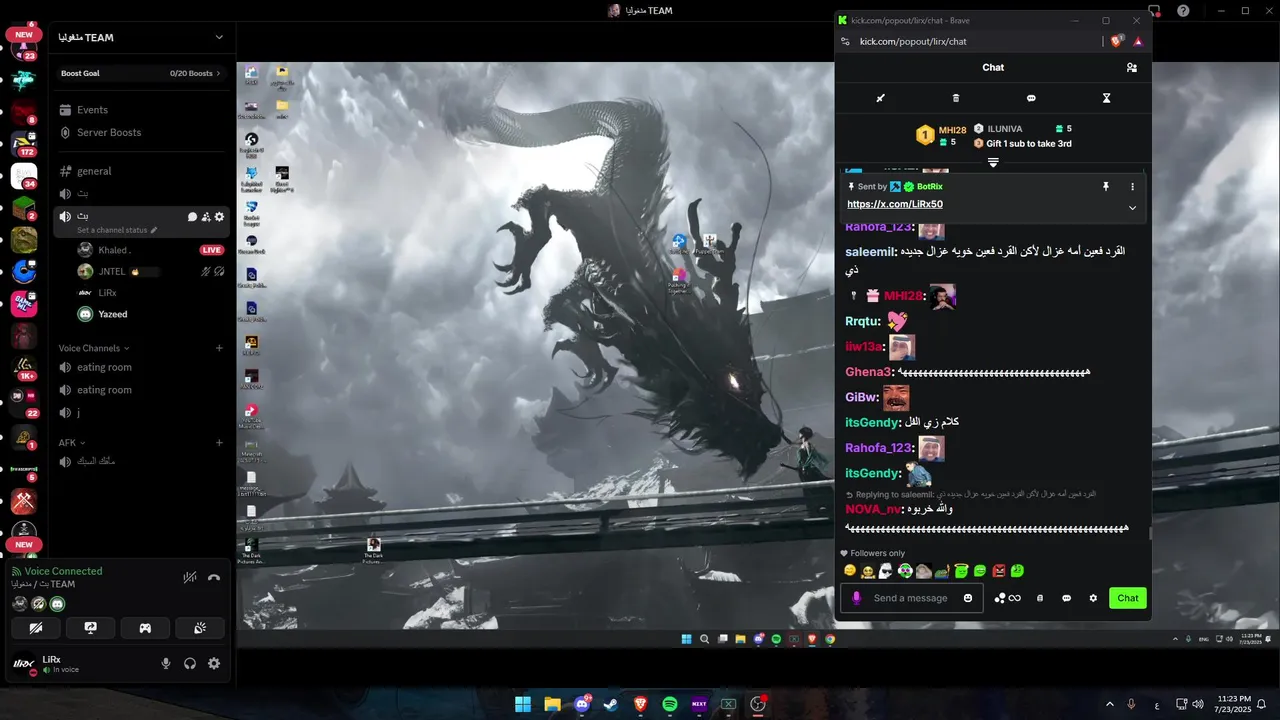Open settings for the active voice channel
This screenshot has width=1280, height=720.
[220, 216]
